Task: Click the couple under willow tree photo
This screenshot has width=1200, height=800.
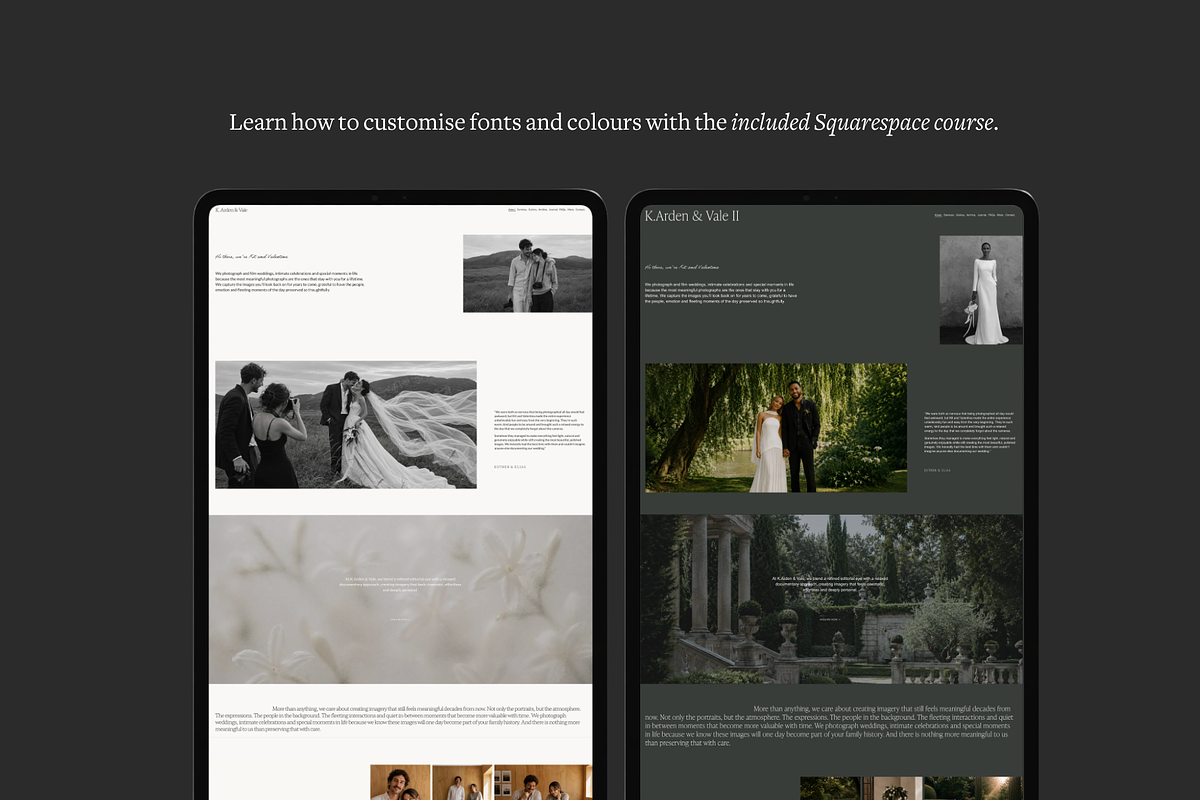Action: coord(776,428)
